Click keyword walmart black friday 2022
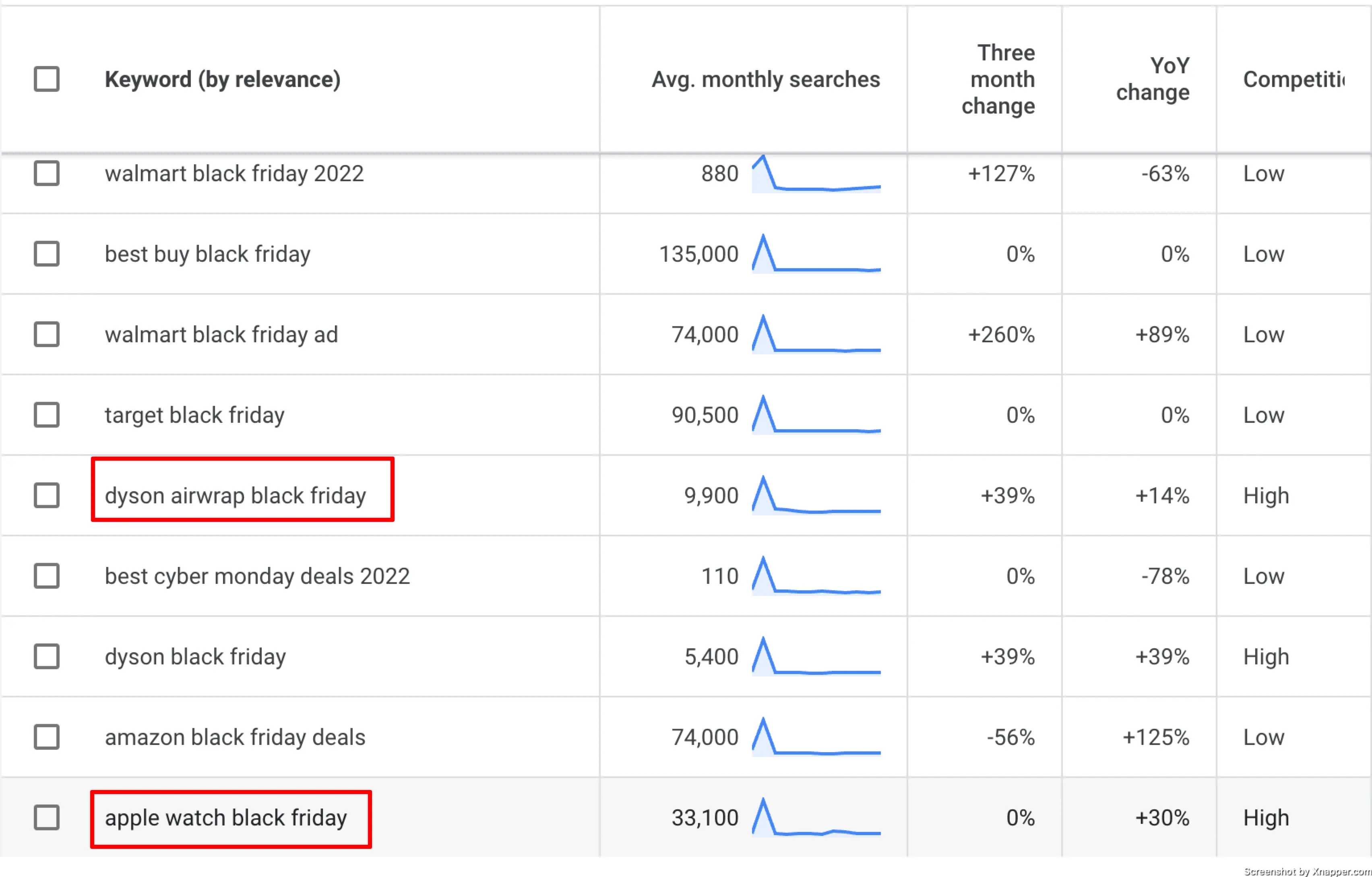The width and height of the screenshot is (1372, 877). 234,173
